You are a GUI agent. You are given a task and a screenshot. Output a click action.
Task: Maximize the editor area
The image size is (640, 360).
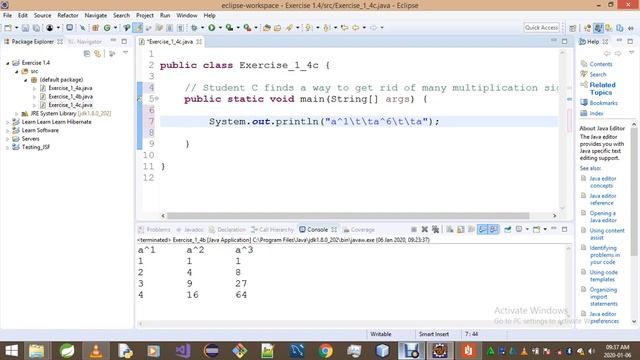564,41
